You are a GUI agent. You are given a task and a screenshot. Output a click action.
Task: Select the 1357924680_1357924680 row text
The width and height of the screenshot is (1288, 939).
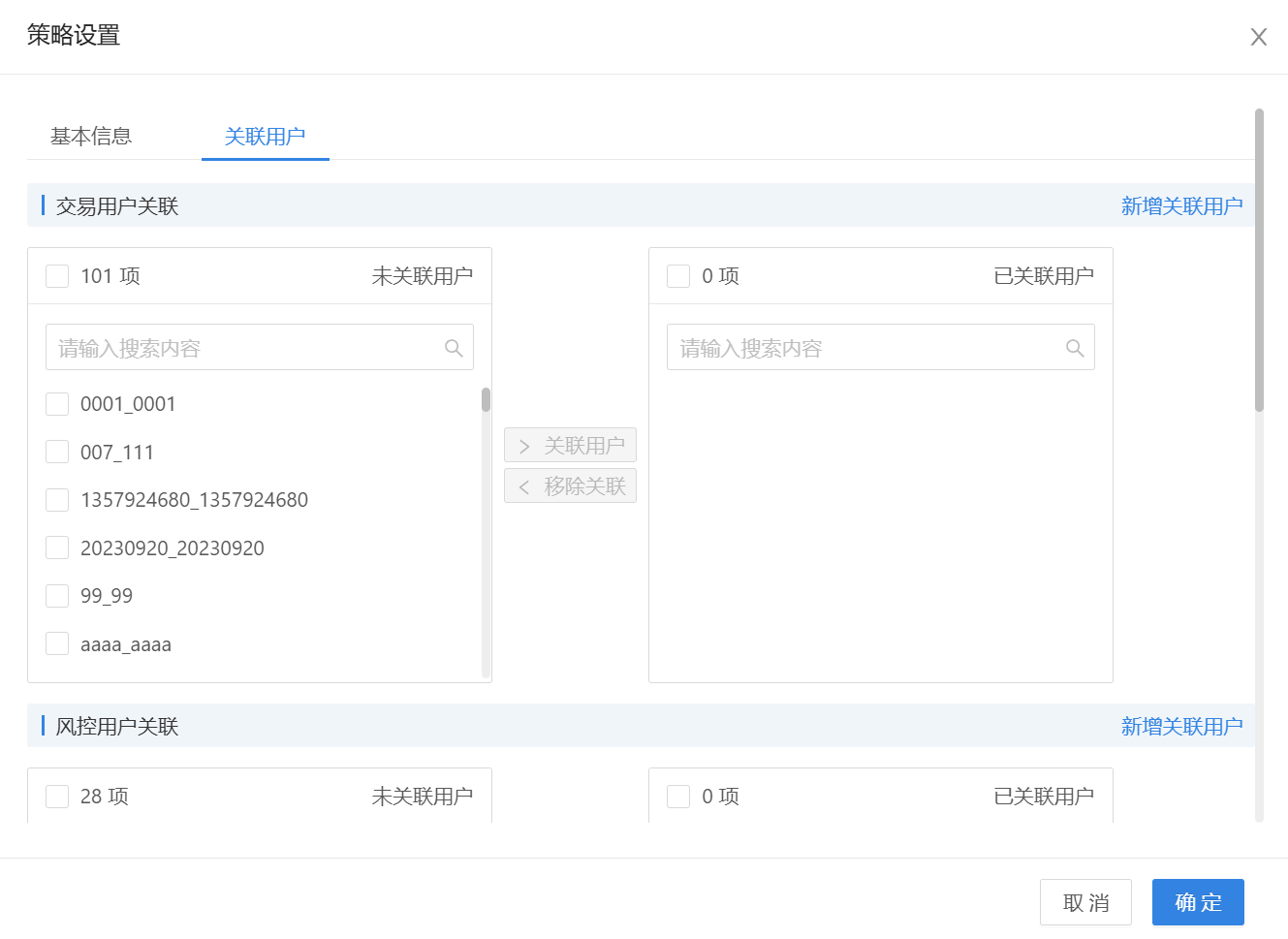[x=194, y=500]
